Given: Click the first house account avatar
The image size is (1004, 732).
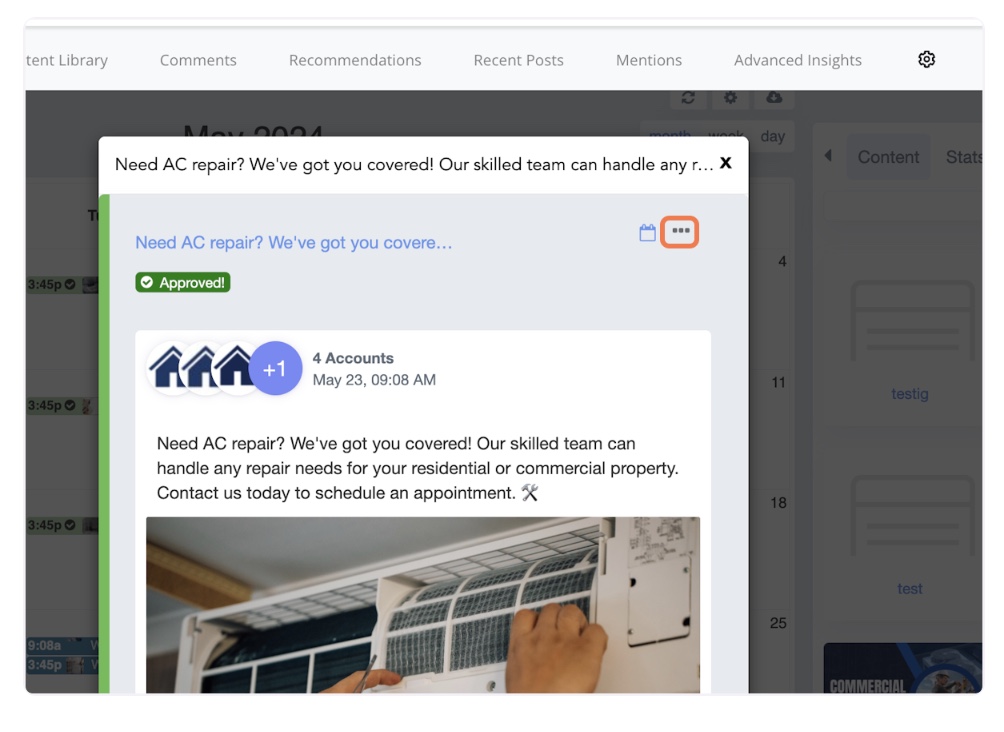Looking at the screenshot, I should pyautogui.click(x=170, y=369).
